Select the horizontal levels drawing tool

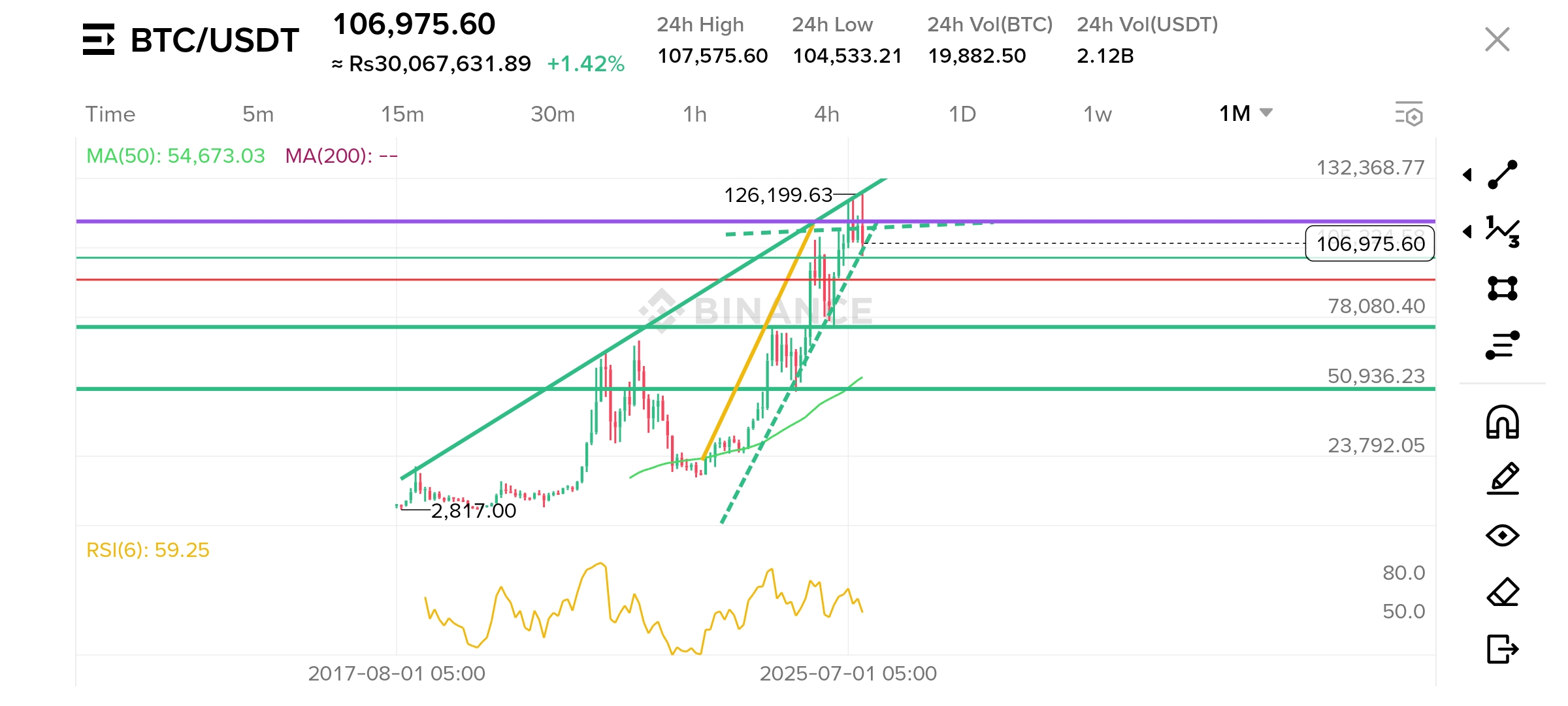1502,345
